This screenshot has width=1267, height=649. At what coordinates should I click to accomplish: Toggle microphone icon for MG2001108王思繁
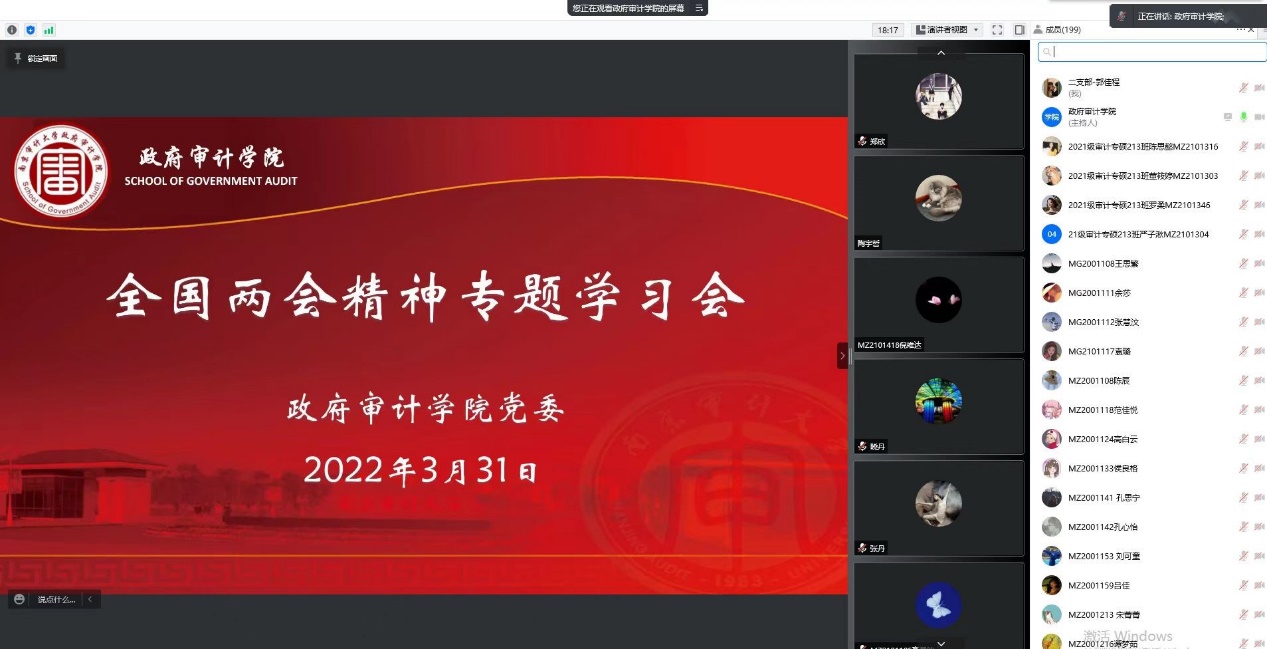1244,264
